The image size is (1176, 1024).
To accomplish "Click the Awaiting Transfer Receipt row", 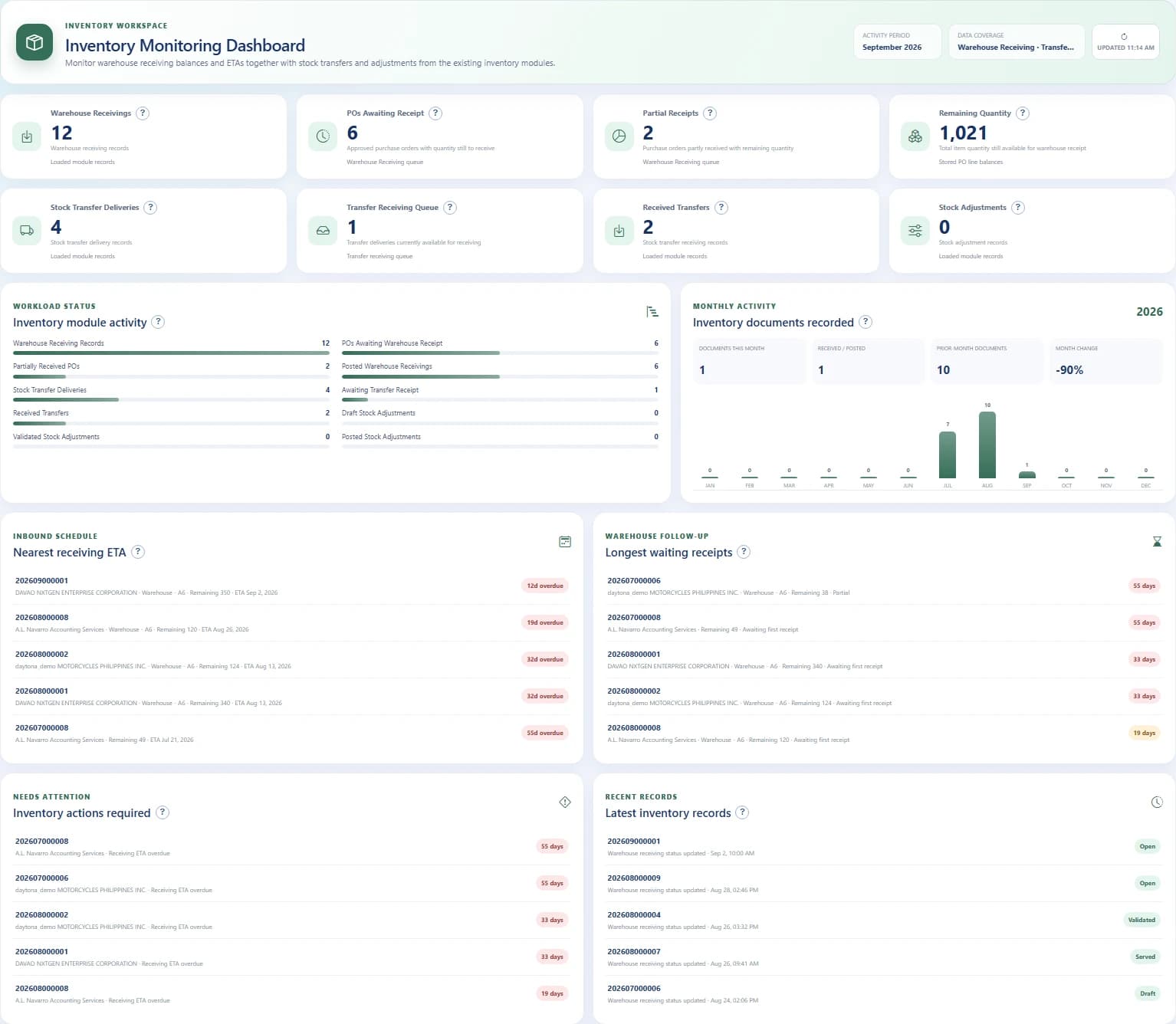I will tap(500, 394).
